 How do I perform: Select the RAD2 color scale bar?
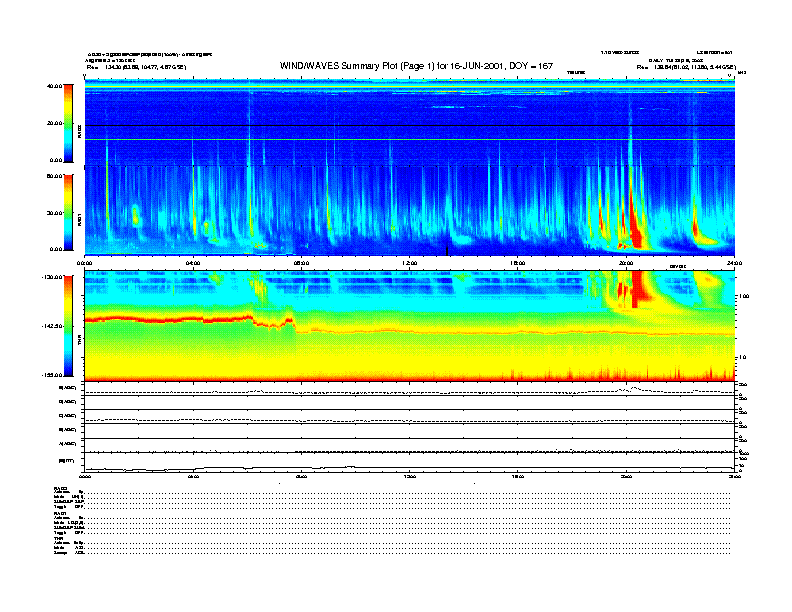pyautogui.click(x=68, y=123)
